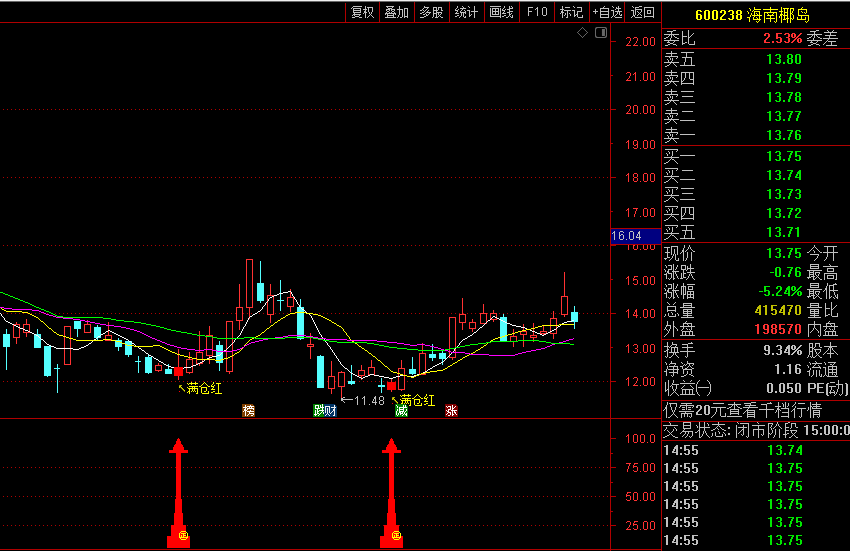
Task: Click the latest cyan candlestick
Action: (x=574, y=317)
